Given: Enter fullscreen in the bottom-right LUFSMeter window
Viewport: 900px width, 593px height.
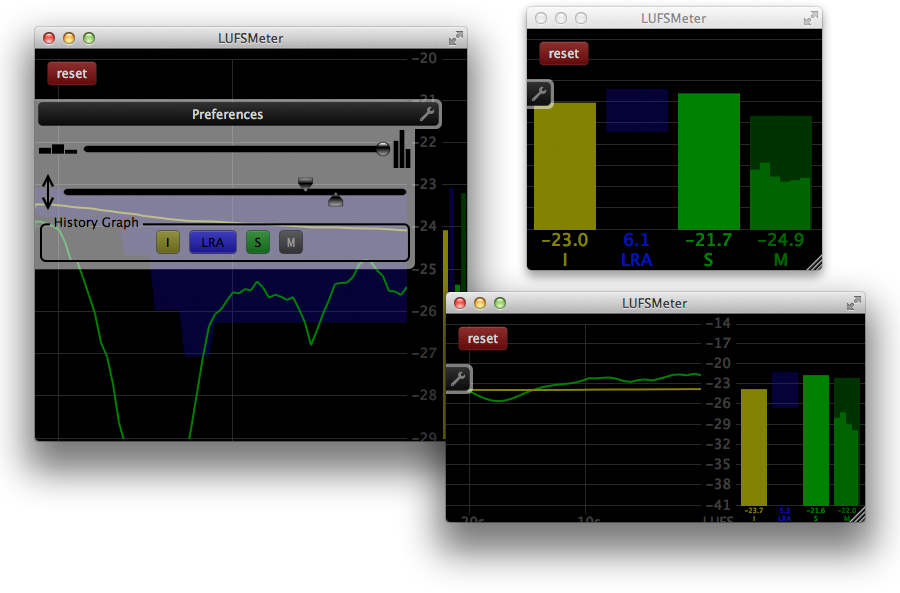Looking at the screenshot, I should pyautogui.click(x=854, y=303).
